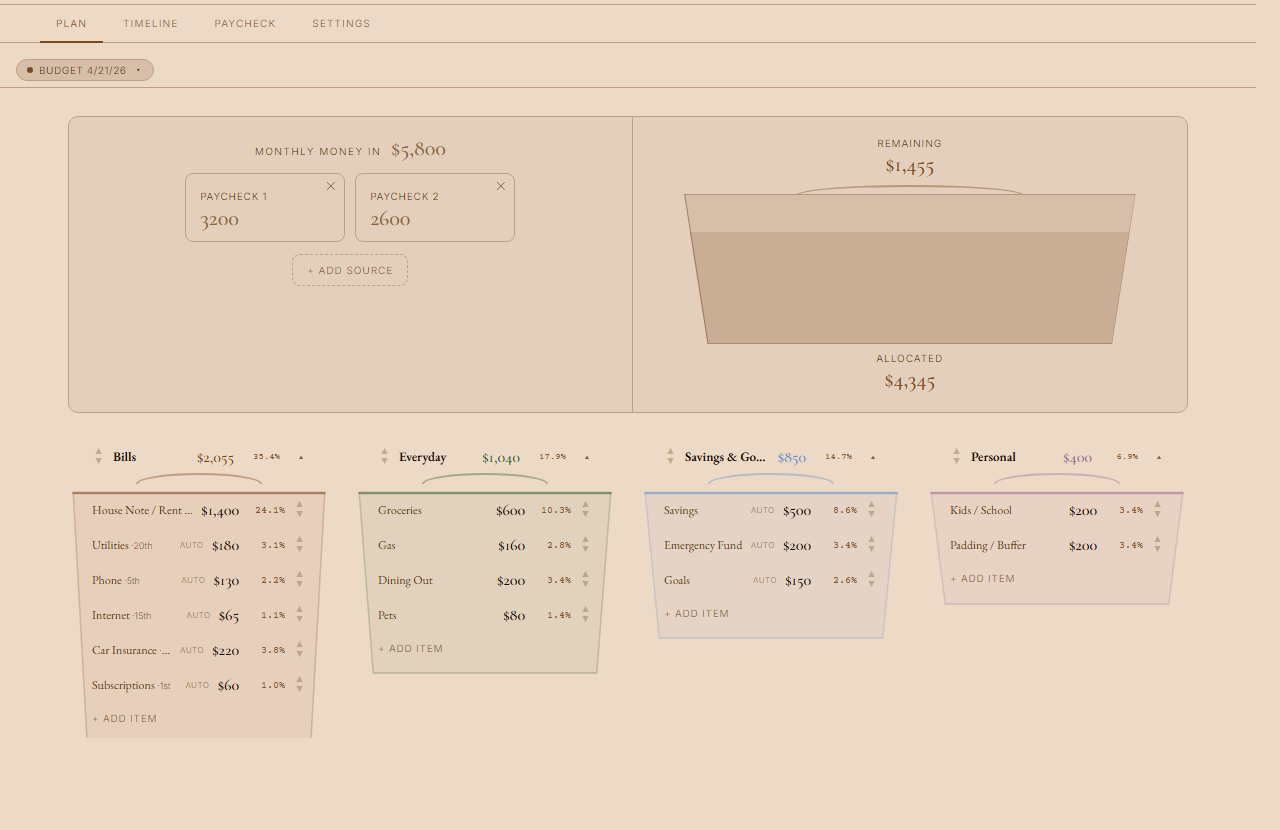Switch to the Plan tab
Image resolution: width=1280 pixels, height=830 pixels.
71,24
